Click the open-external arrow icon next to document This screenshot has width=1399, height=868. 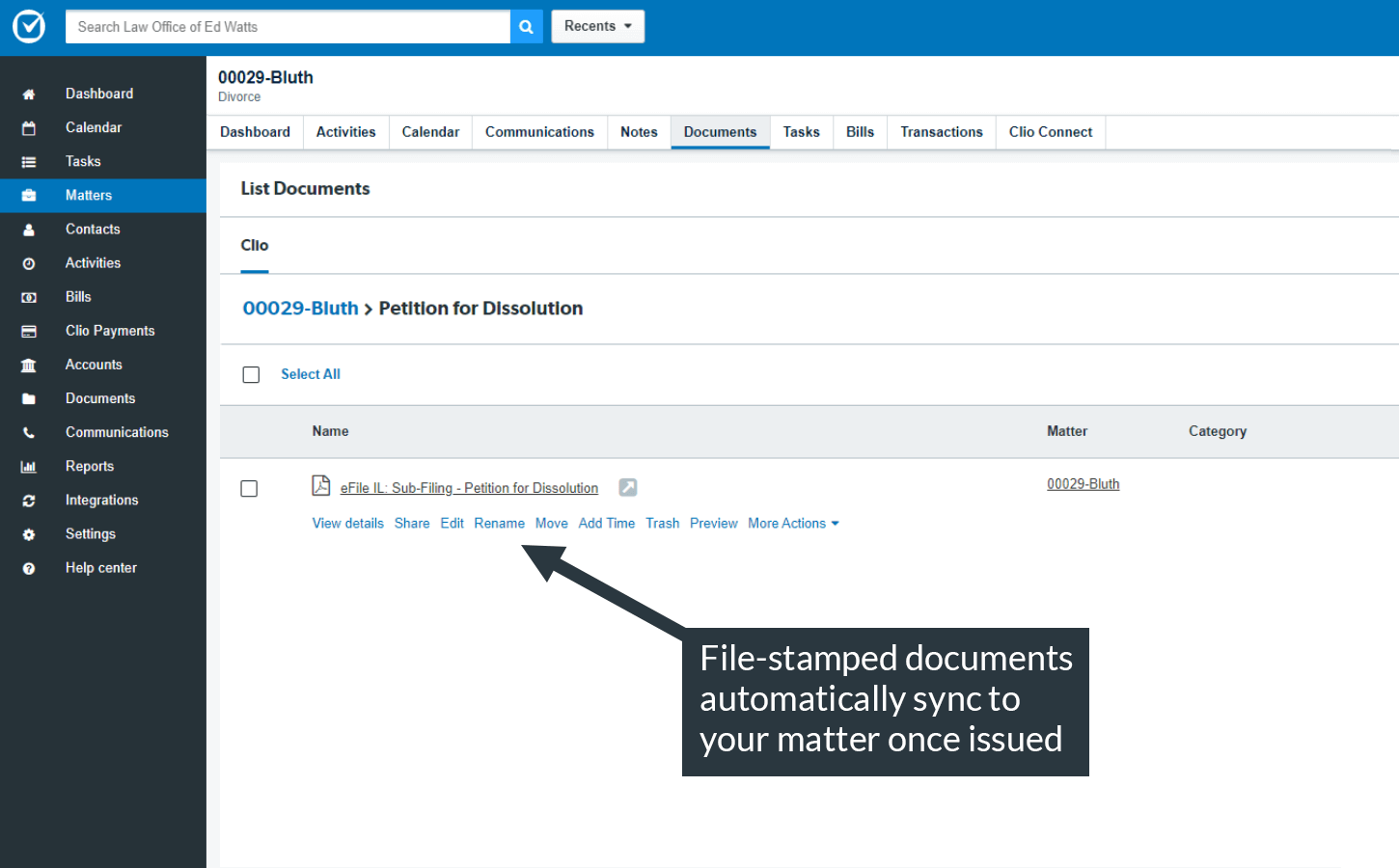click(x=627, y=488)
